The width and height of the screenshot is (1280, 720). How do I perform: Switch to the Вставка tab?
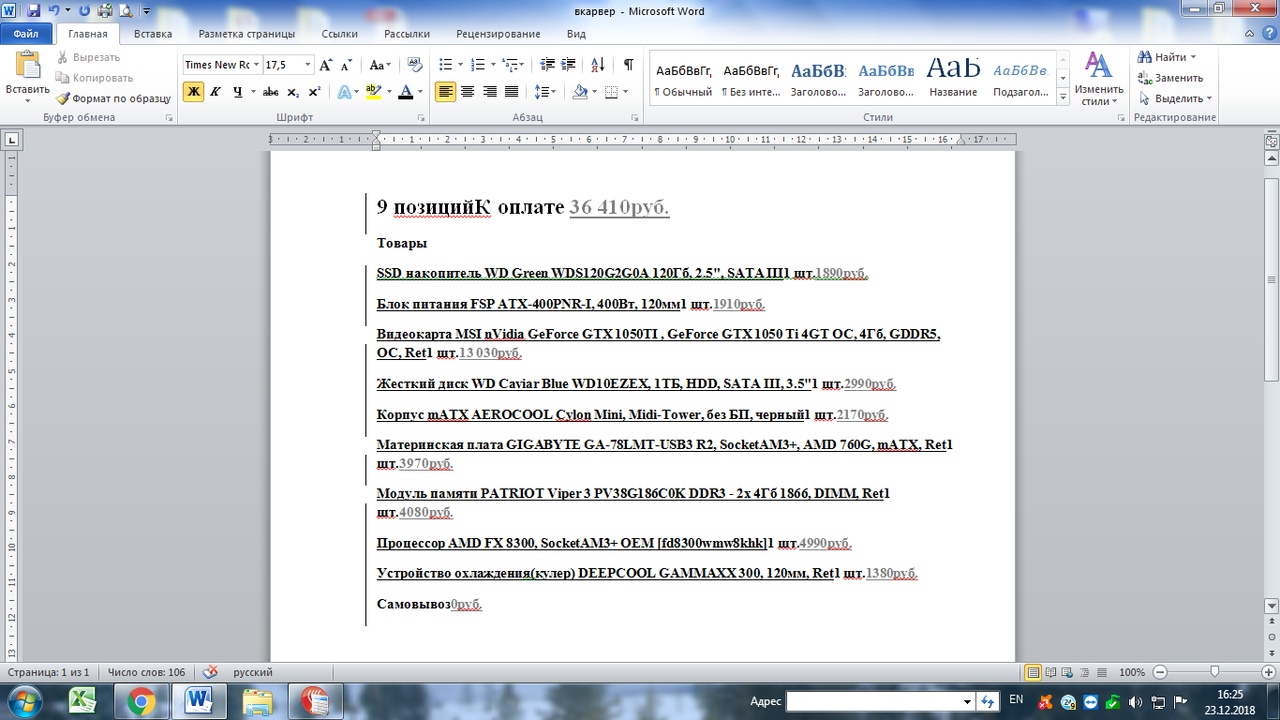pyautogui.click(x=153, y=34)
